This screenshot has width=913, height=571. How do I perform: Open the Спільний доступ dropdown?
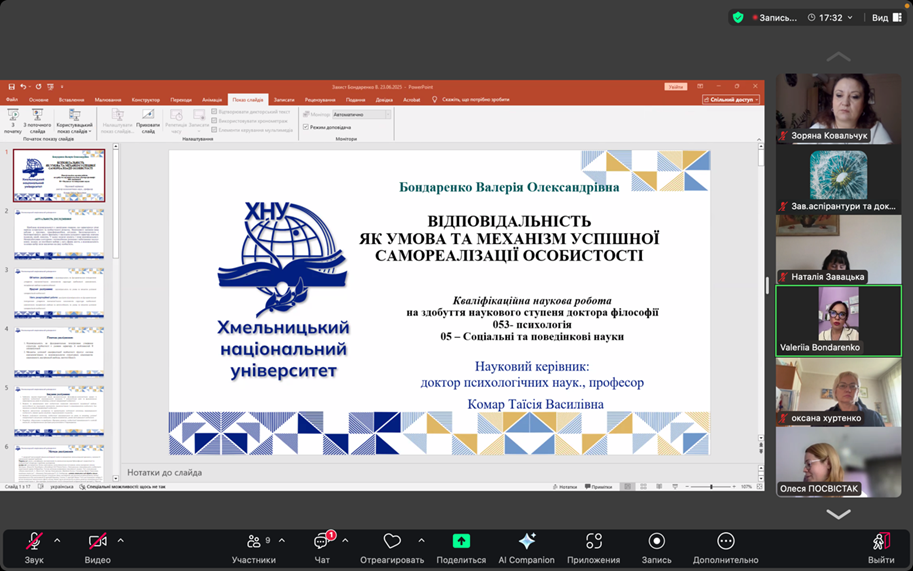click(731, 100)
